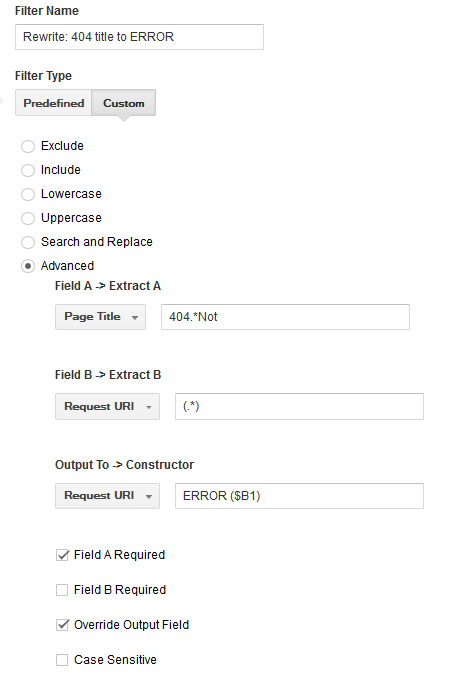Click the Constructor ERROR ($B1) field

pyautogui.click(x=299, y=496)
